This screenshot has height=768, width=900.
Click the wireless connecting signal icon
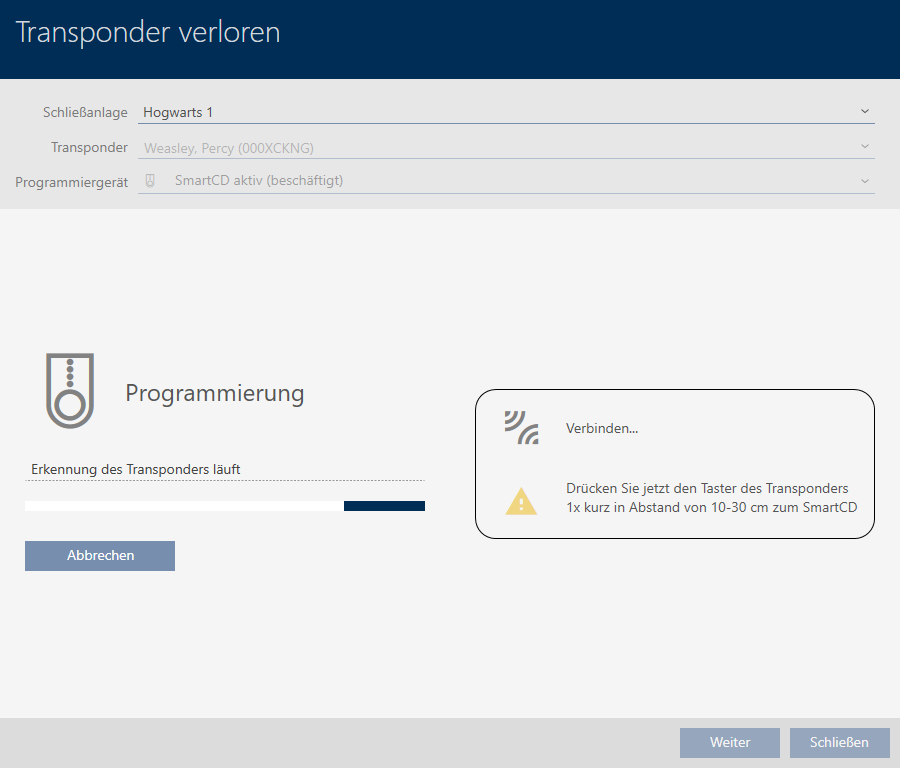pos(521,428)
